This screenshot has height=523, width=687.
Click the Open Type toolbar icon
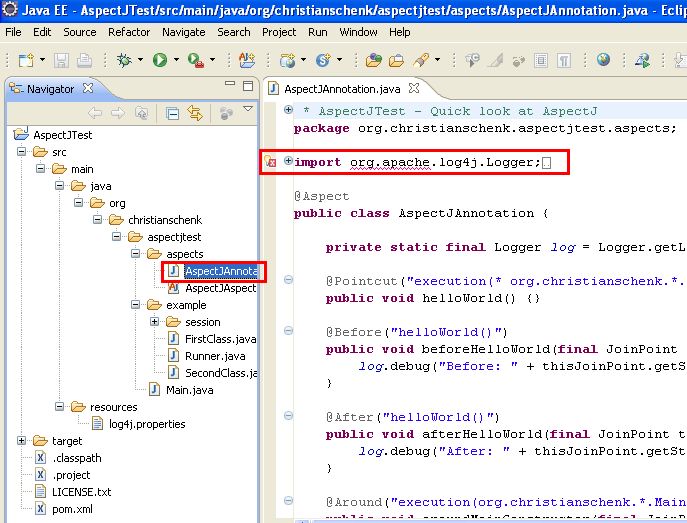point(373,60)
